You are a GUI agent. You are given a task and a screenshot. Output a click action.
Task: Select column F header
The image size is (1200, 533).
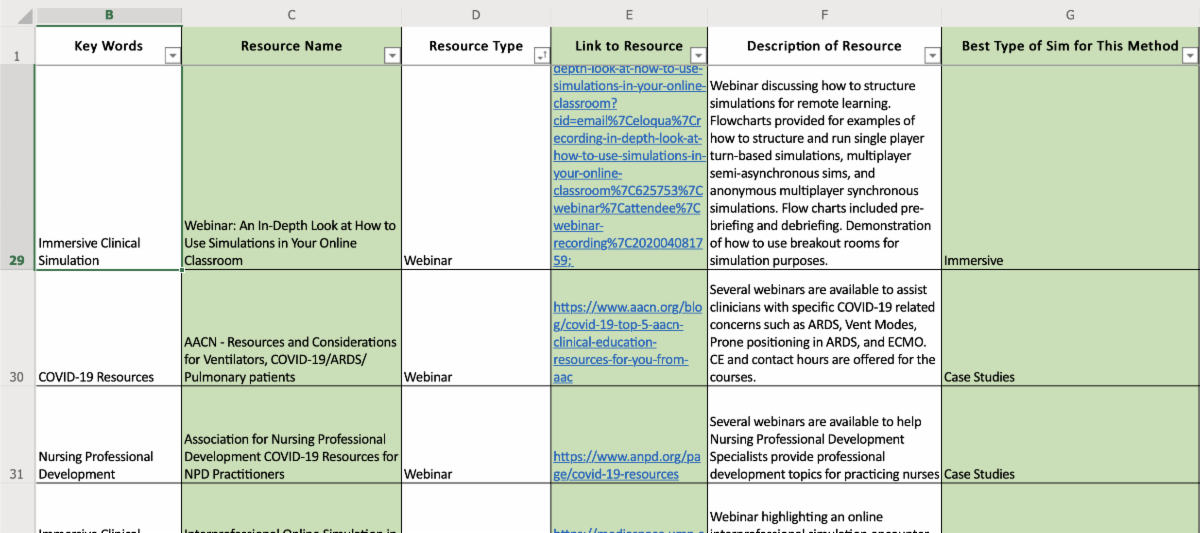(x=824, y=14)
